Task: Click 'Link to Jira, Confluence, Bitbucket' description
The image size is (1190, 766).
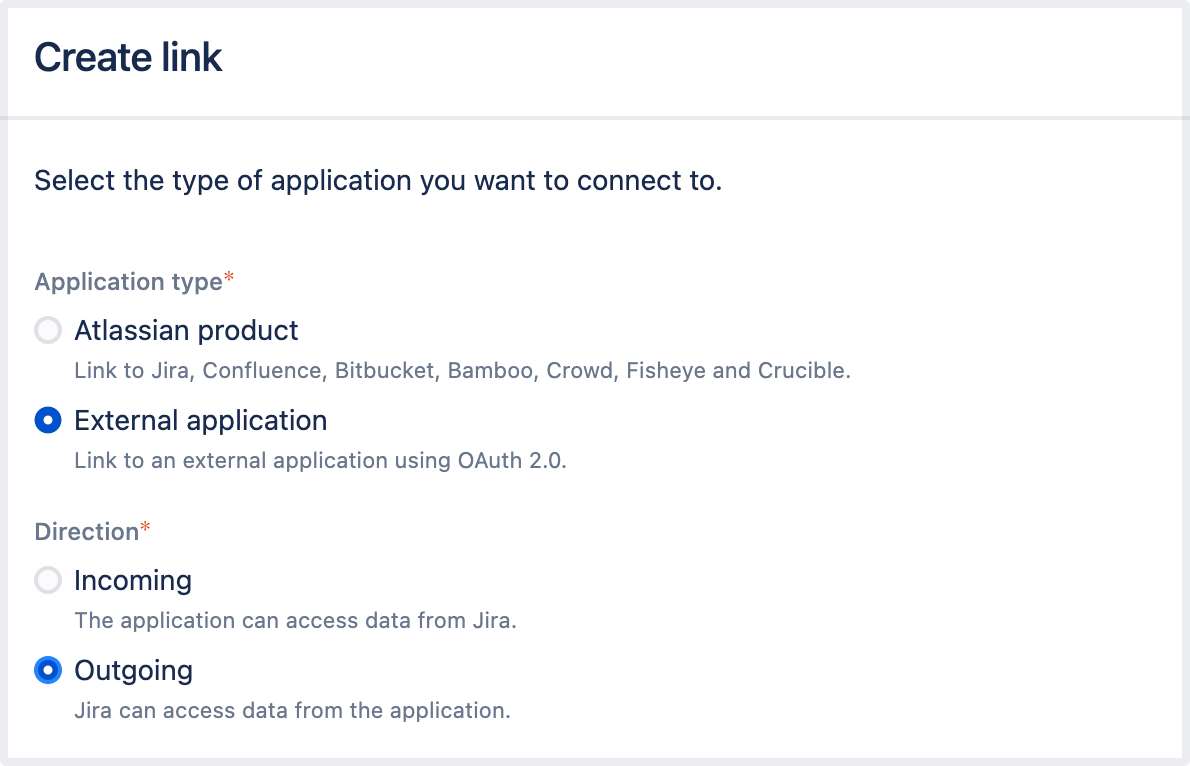Action: [462, 370]
